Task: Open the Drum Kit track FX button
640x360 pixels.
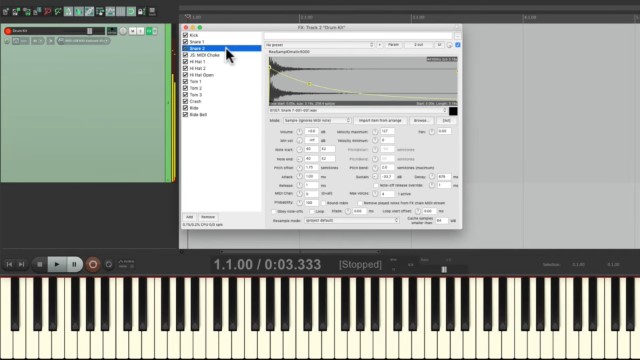Action: tap(149, 31)
